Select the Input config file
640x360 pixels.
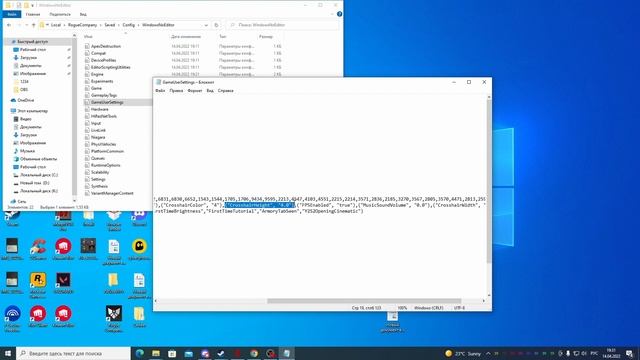pos(96,123)
